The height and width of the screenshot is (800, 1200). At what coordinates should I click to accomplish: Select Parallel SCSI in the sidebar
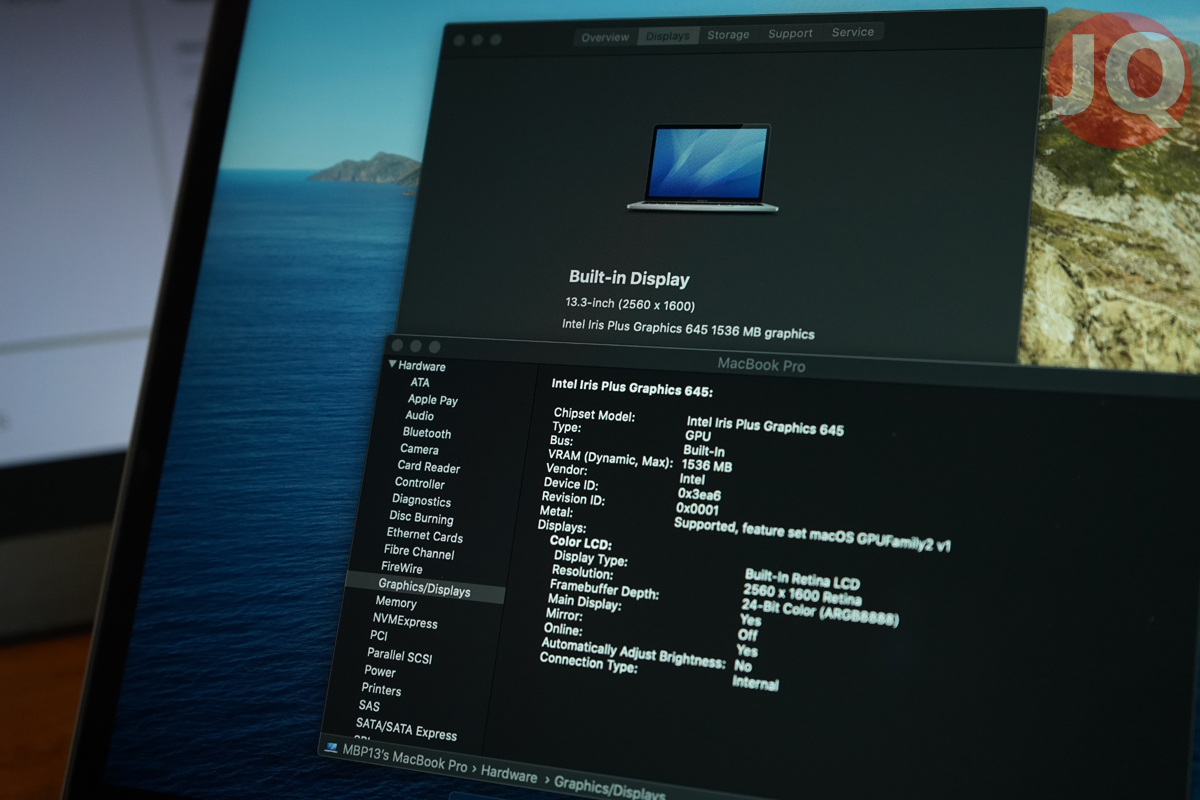(x=400, y=656)
